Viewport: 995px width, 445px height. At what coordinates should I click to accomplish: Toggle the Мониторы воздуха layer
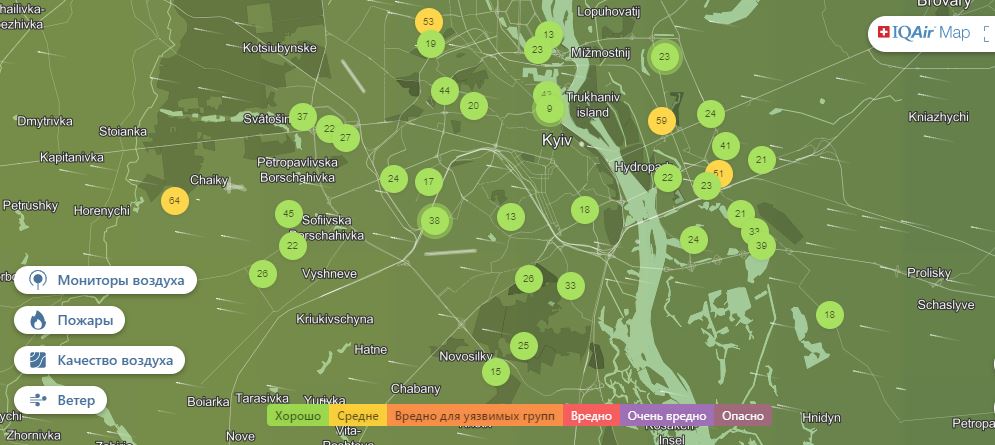pos(106,280)
